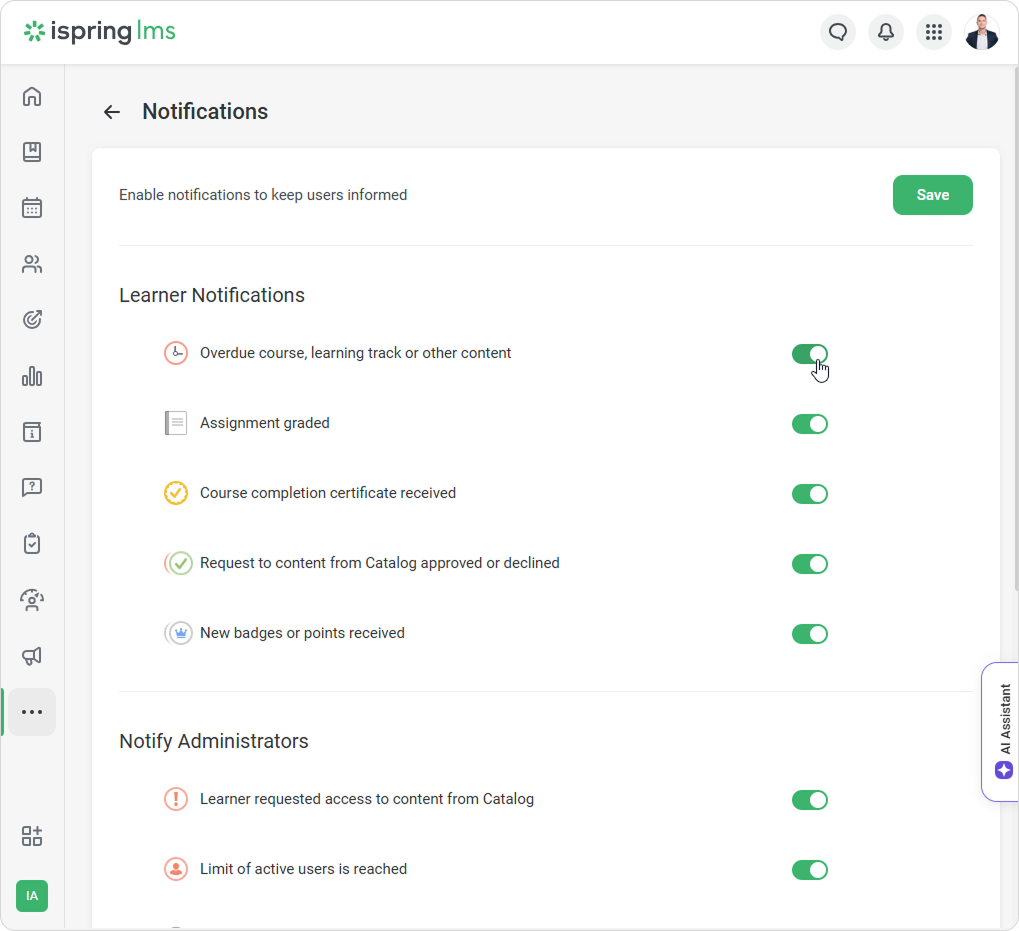This screenshot has height=931, width=1019.
Task: Open the Courses book icon in sidebar
Action: coord(32,152)
